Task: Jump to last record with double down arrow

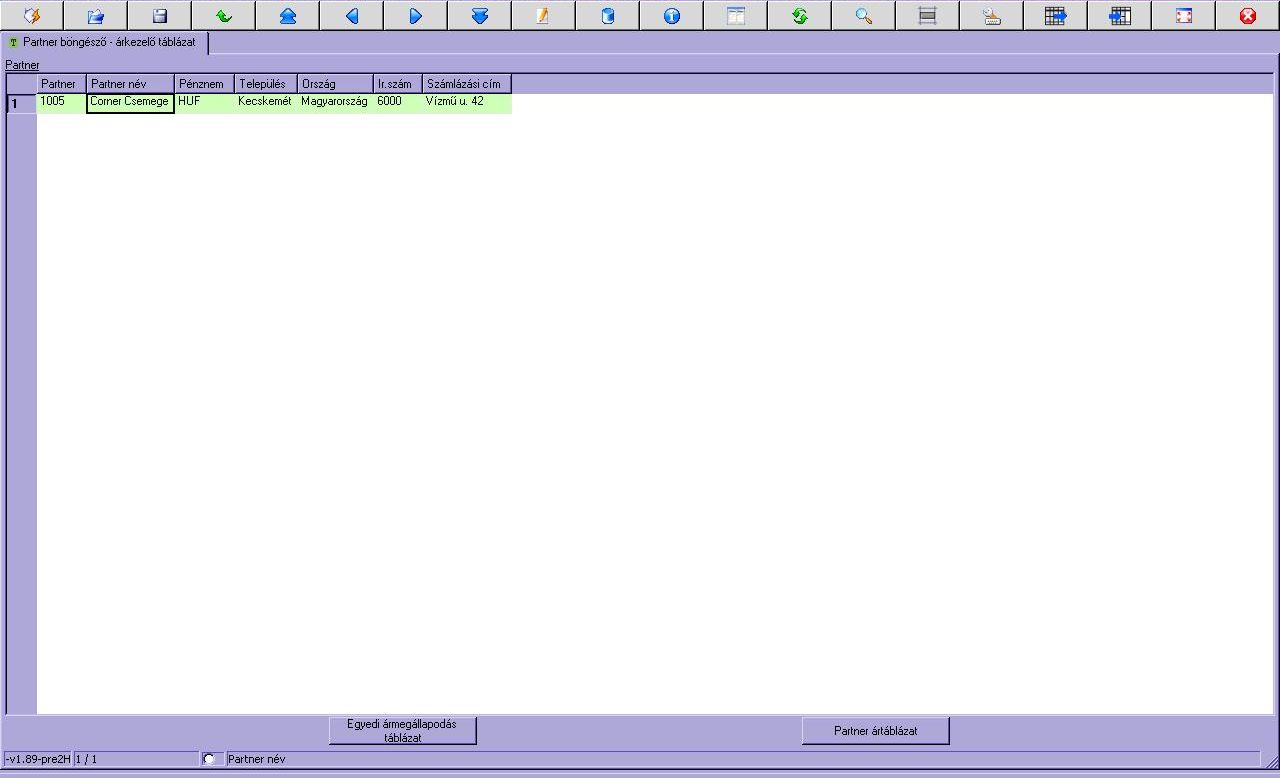Action: (x=480, y=16)
